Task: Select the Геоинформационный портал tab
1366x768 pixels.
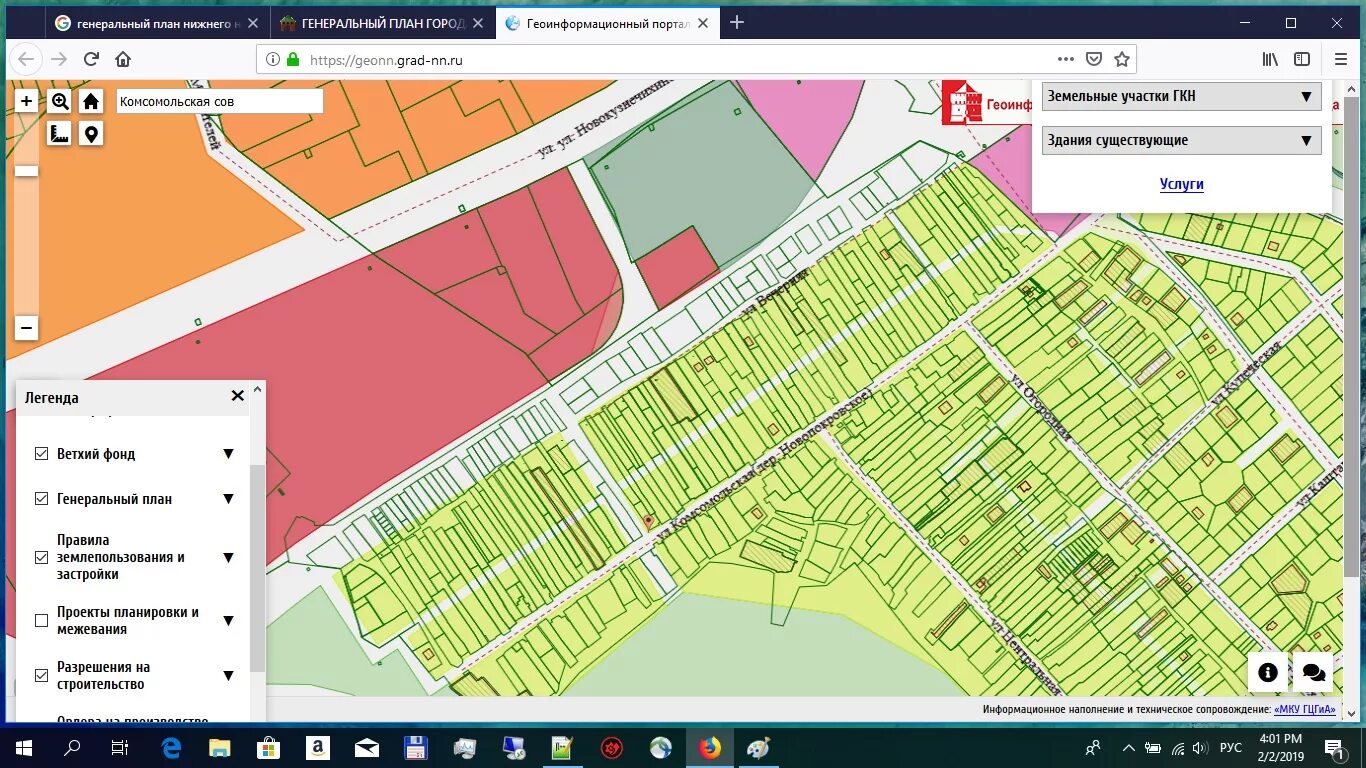Action: point(608,23)
